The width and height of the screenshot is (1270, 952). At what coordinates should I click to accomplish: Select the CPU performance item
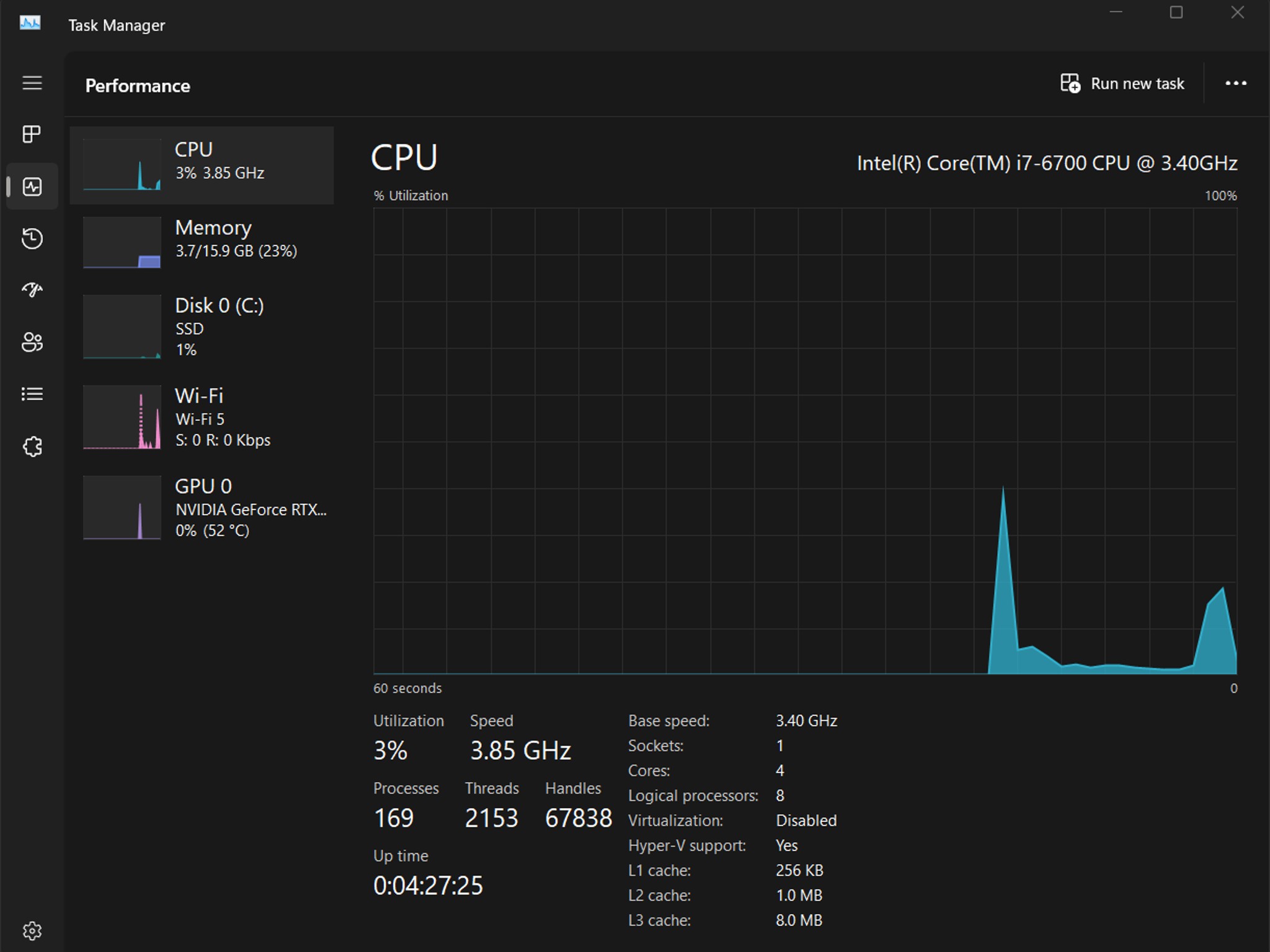tap(202, 165)
